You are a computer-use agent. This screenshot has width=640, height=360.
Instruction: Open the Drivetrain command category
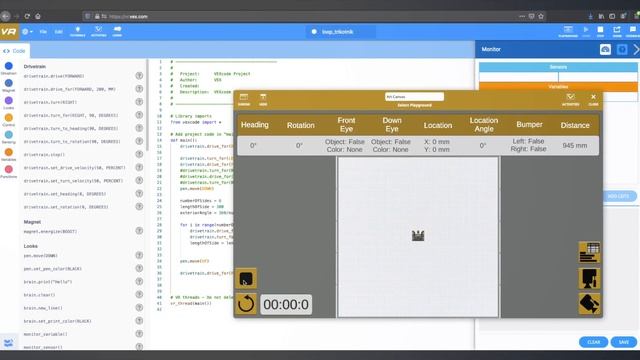[9, 68]
